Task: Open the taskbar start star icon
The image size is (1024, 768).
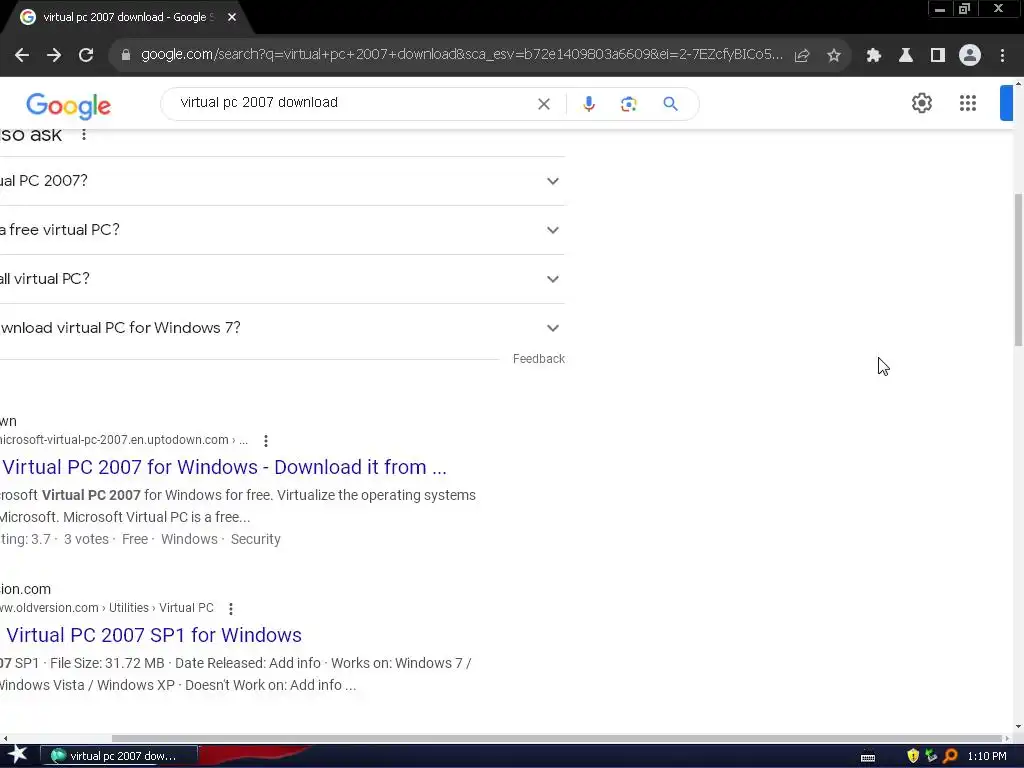Action: coord(18,755)
